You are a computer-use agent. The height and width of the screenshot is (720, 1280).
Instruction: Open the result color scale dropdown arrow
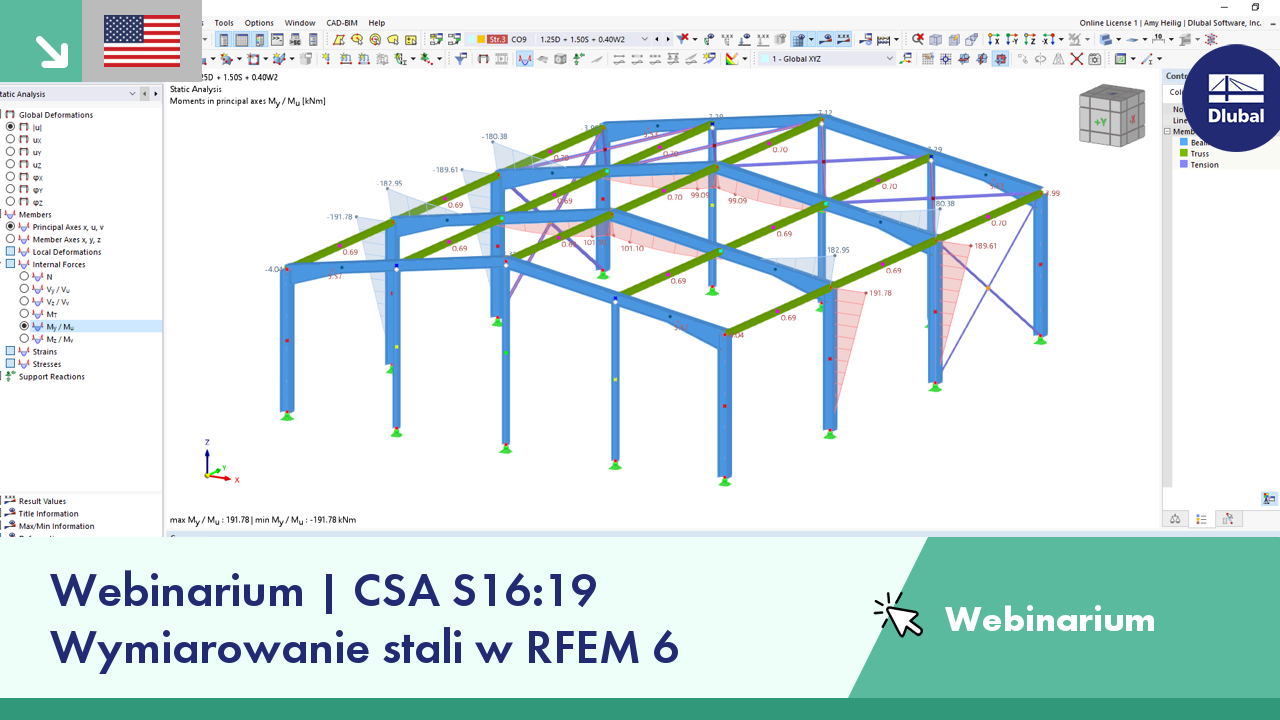coord(743,59)
